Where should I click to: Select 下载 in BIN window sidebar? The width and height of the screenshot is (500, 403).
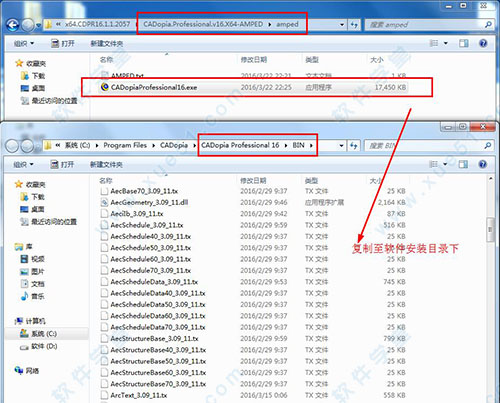tap(33, 197)
